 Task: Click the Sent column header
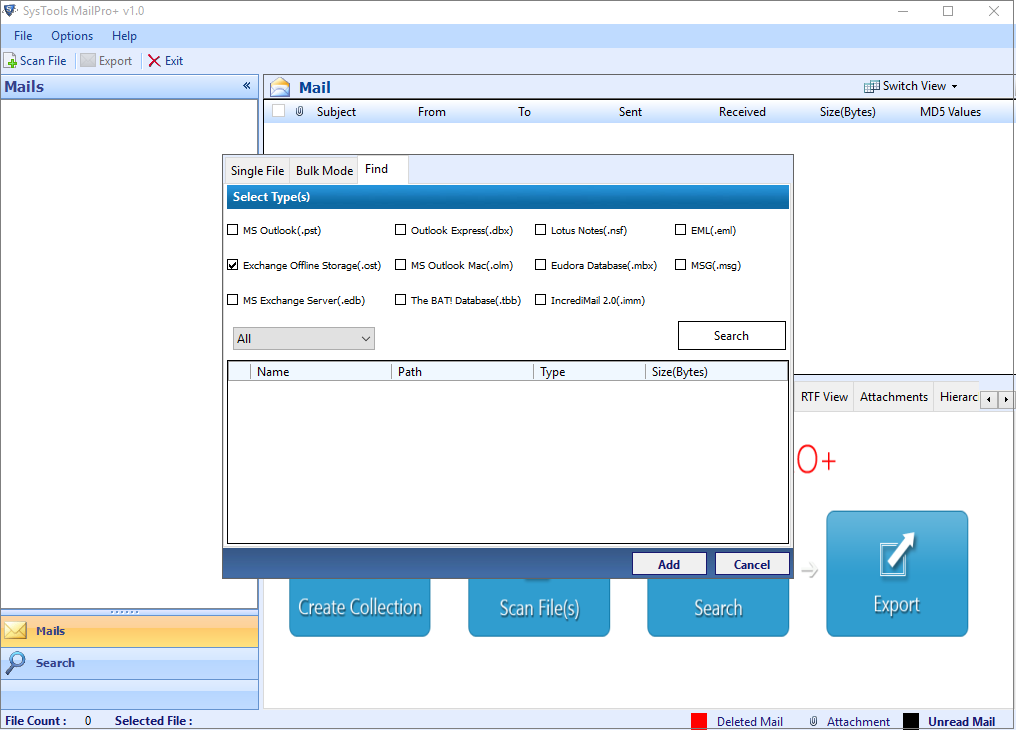[x=630, y=111]
